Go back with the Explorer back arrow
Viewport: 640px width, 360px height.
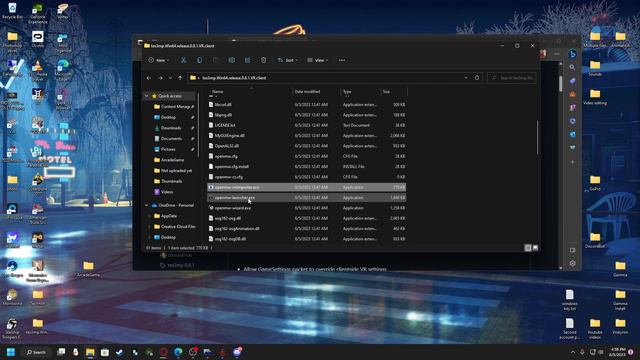tap(149, 78)
